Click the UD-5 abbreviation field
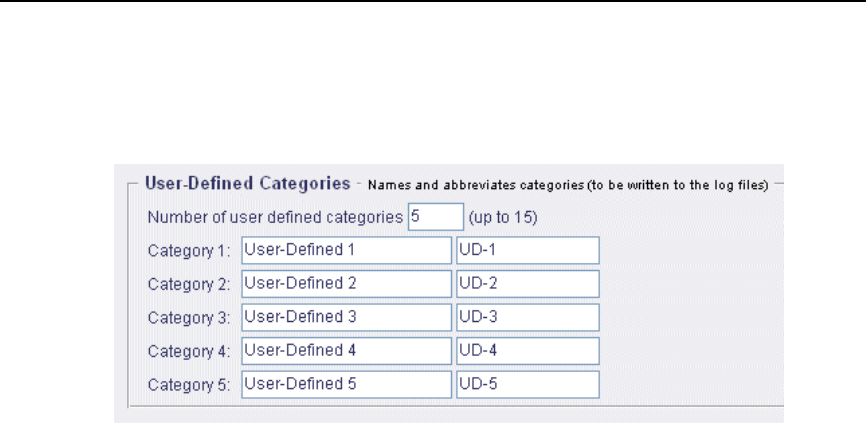Image resolution: width=866 pixels, height=423 pixels. [527, 385]
